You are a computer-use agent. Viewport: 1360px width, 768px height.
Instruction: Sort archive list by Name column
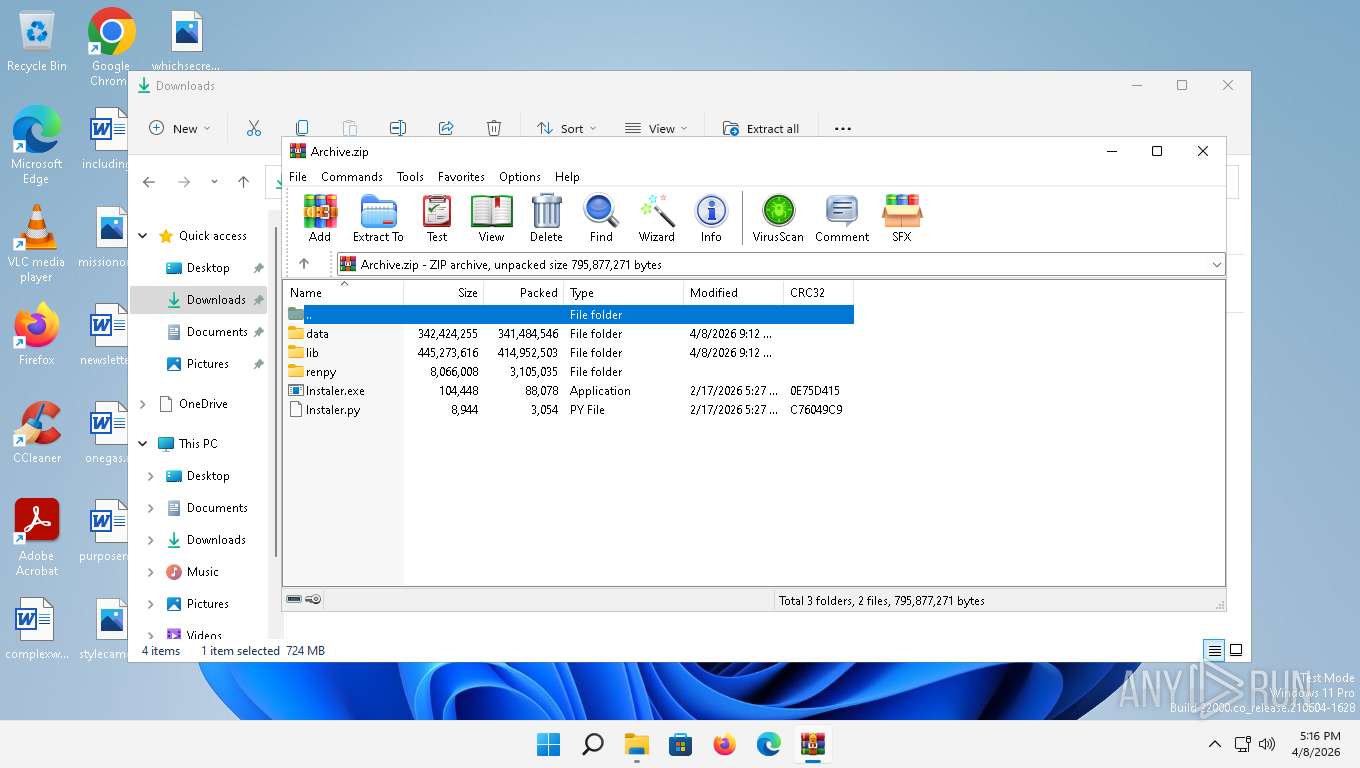[x=344, y=293]
